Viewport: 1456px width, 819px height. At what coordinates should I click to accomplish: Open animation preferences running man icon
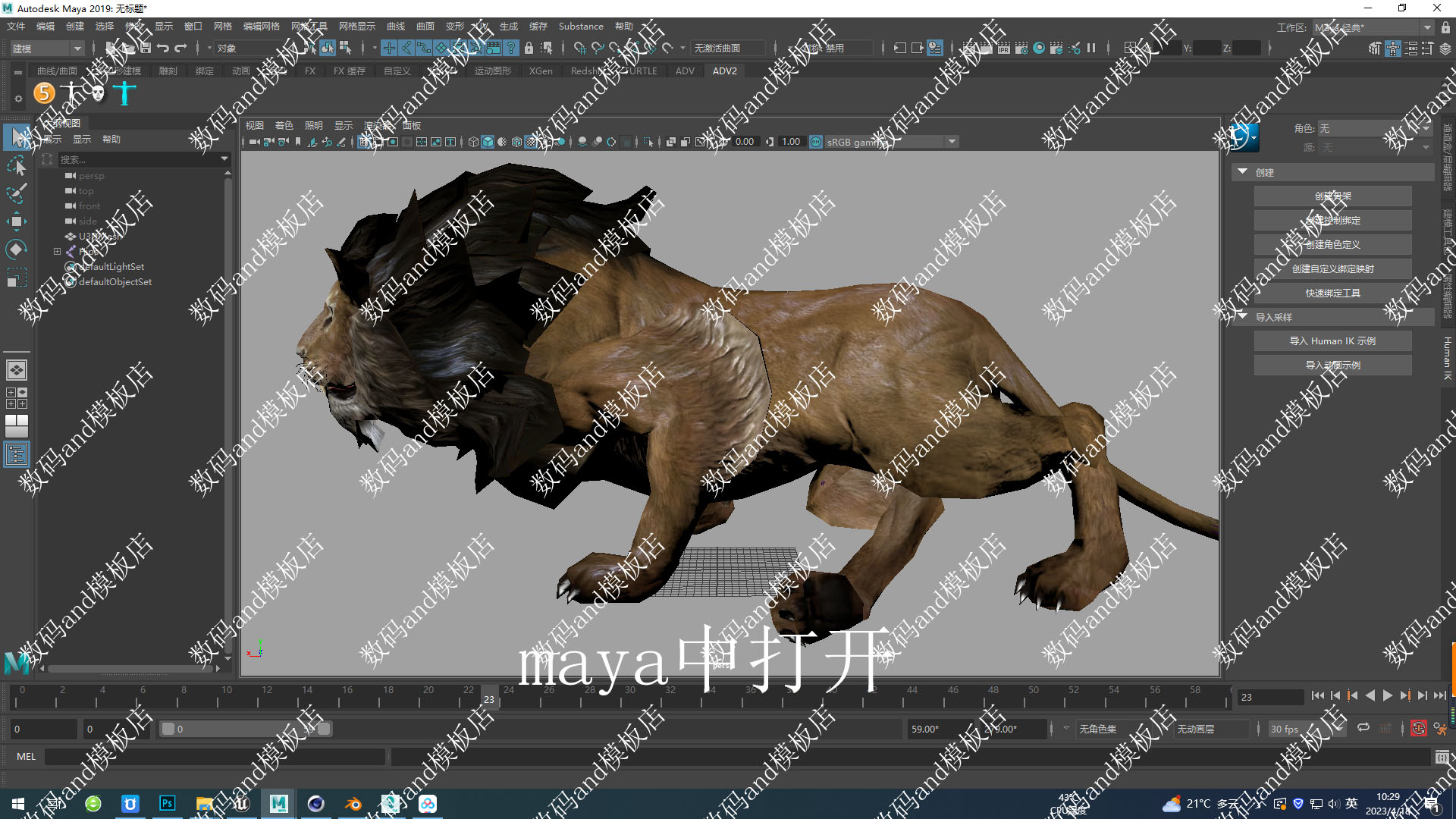[1440, 729]
